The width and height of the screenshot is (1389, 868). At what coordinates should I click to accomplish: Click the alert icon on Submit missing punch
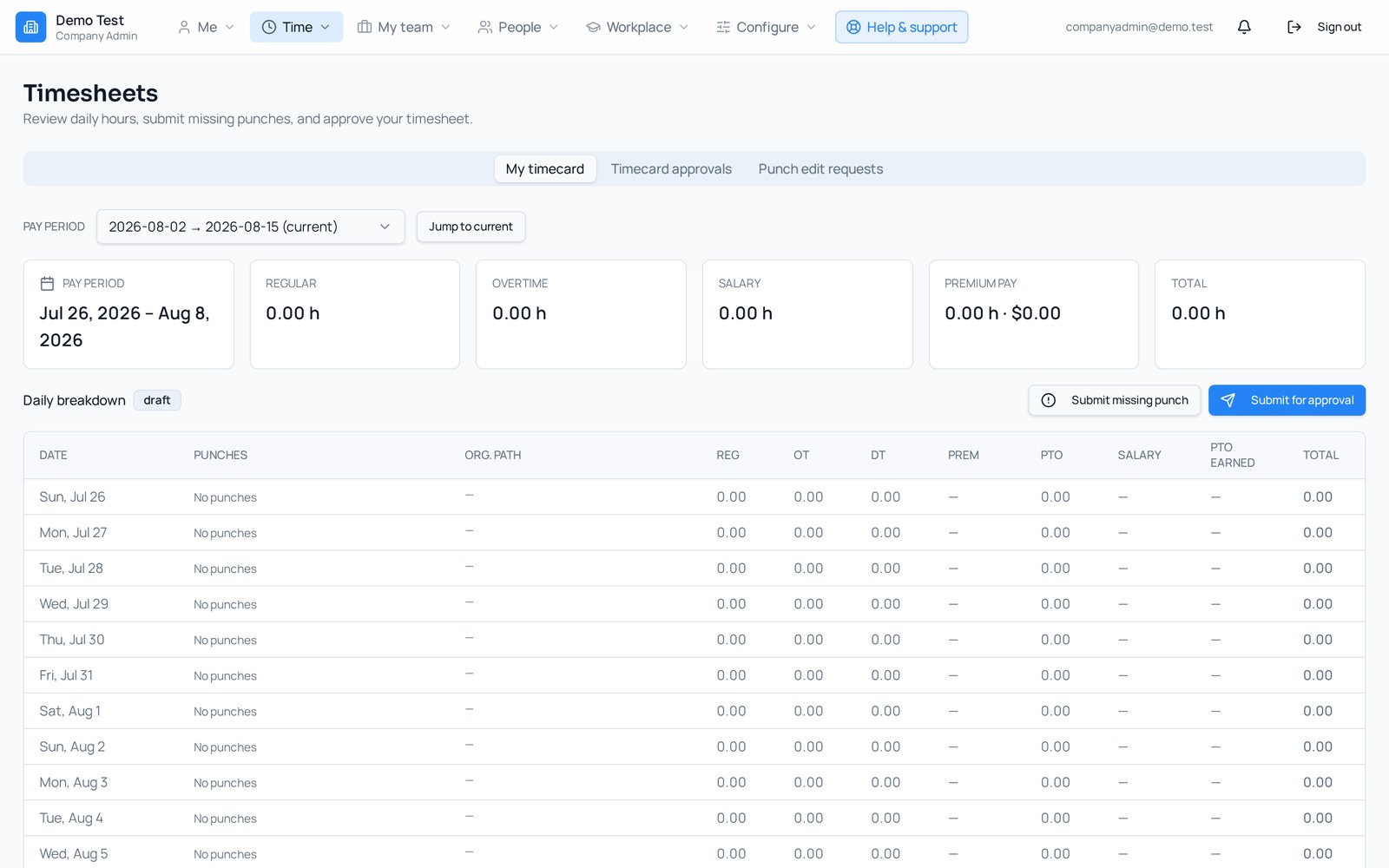(1049, 400)
